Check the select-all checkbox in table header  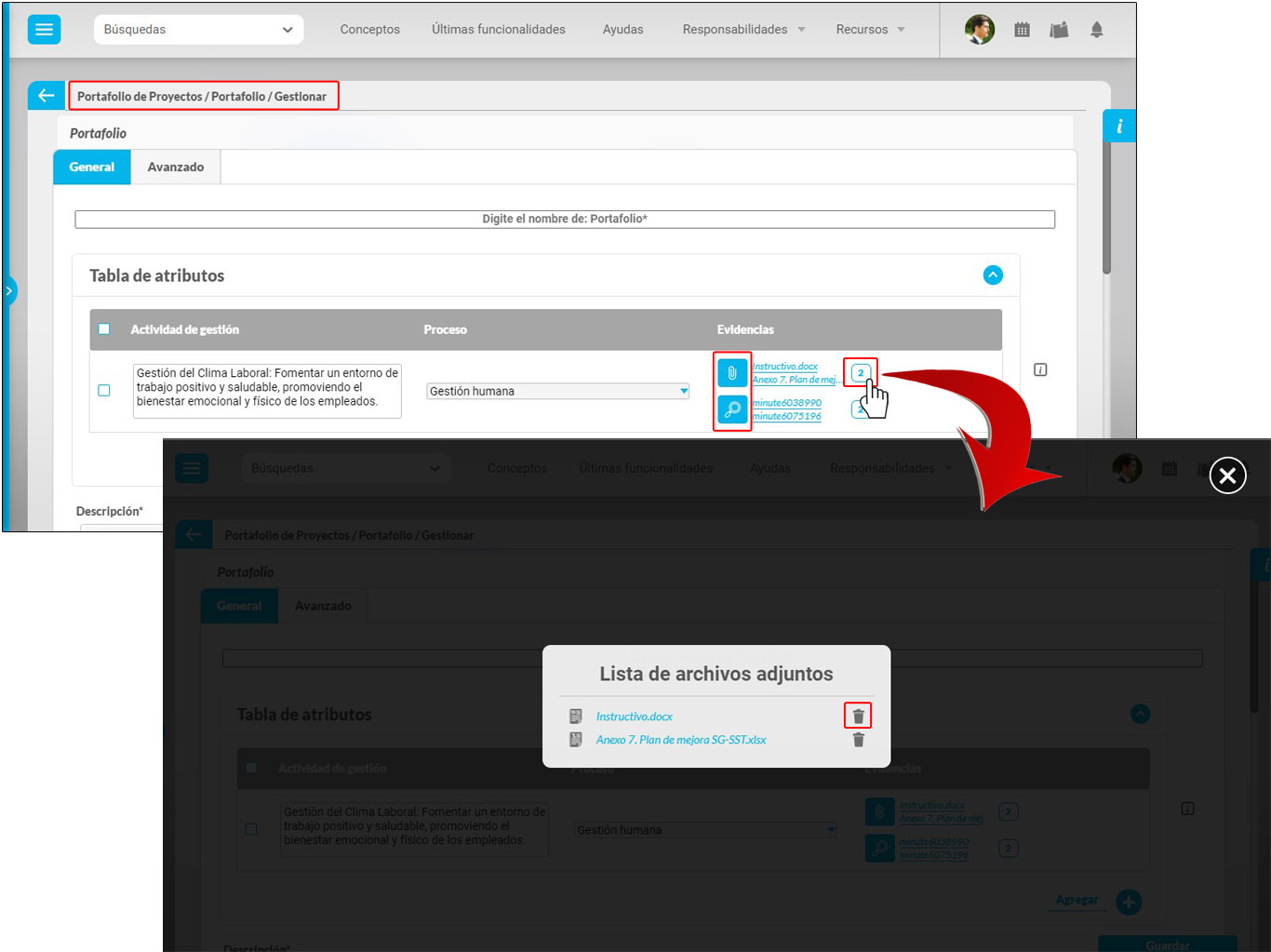104,329
